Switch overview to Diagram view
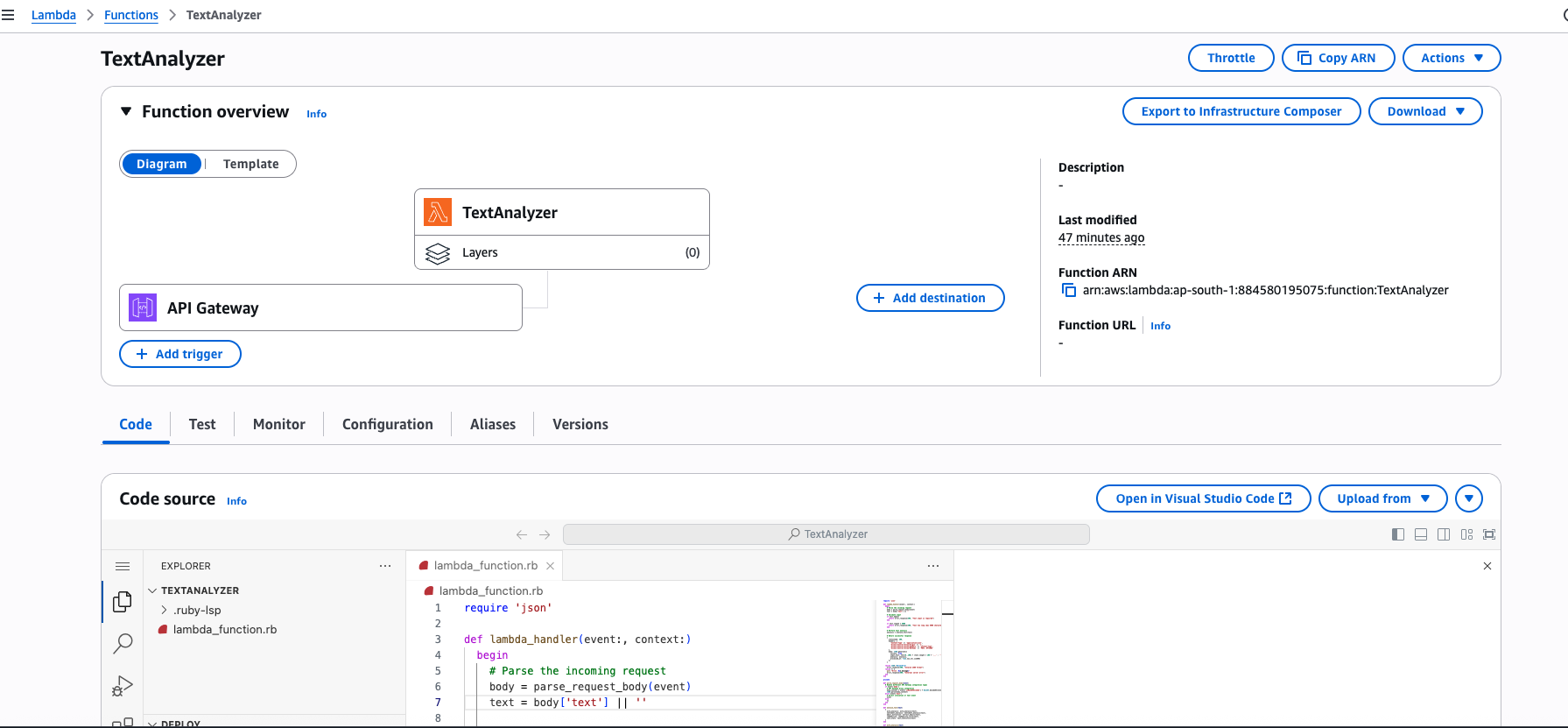This screenshot has height=728, width=1568. [162, 164]
